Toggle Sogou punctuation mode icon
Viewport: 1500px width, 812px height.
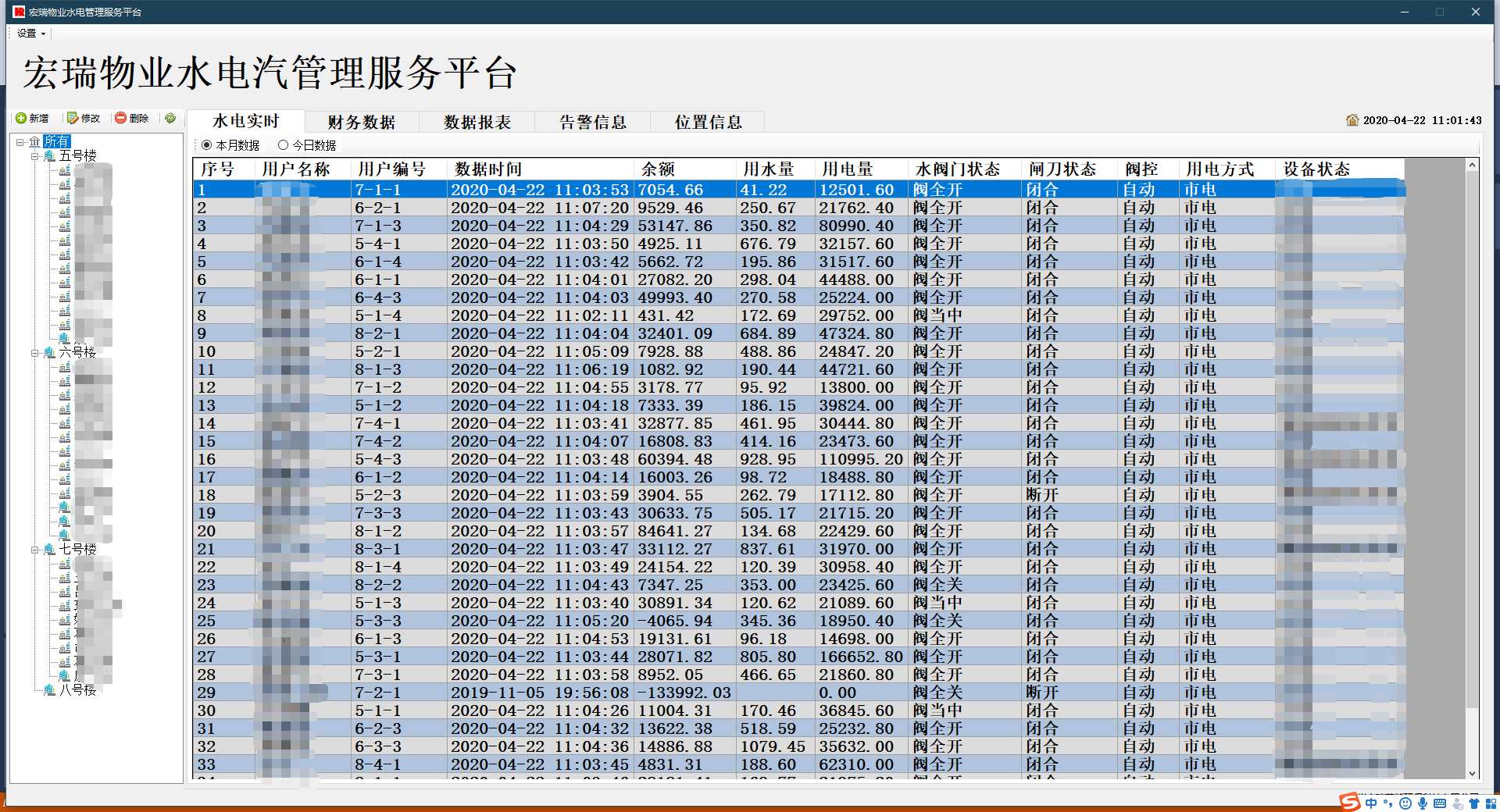(1388, 803)
